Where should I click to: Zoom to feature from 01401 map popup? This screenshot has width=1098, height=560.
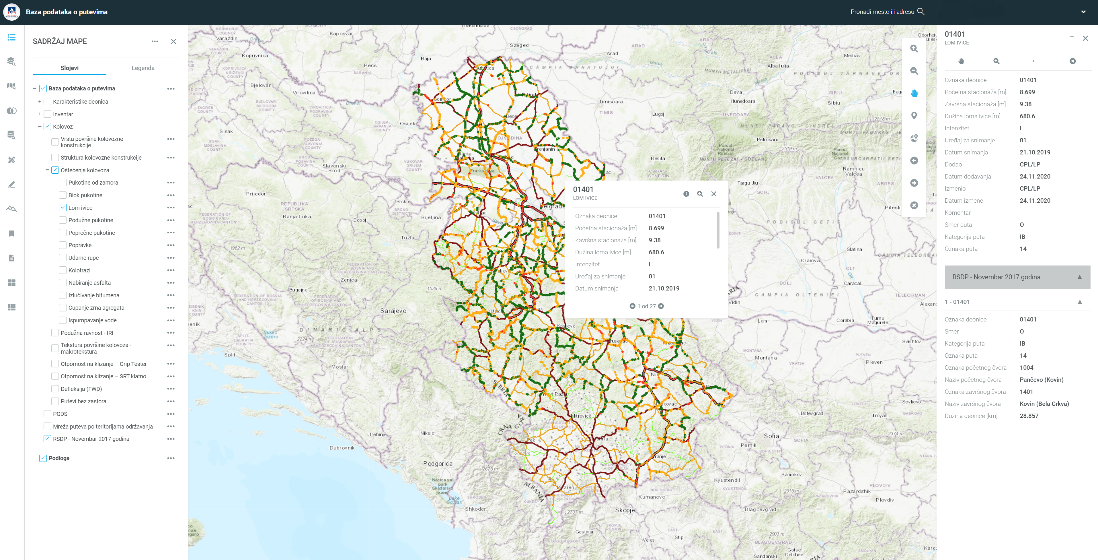(700, 194)
